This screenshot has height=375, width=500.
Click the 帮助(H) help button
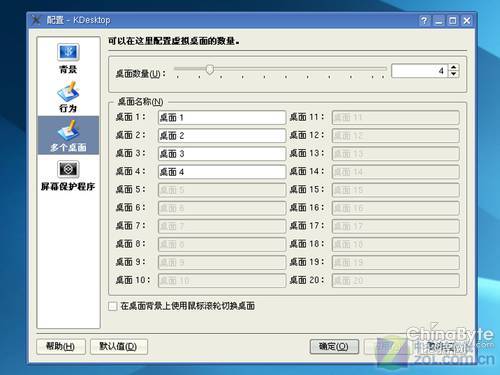[61, 347]
